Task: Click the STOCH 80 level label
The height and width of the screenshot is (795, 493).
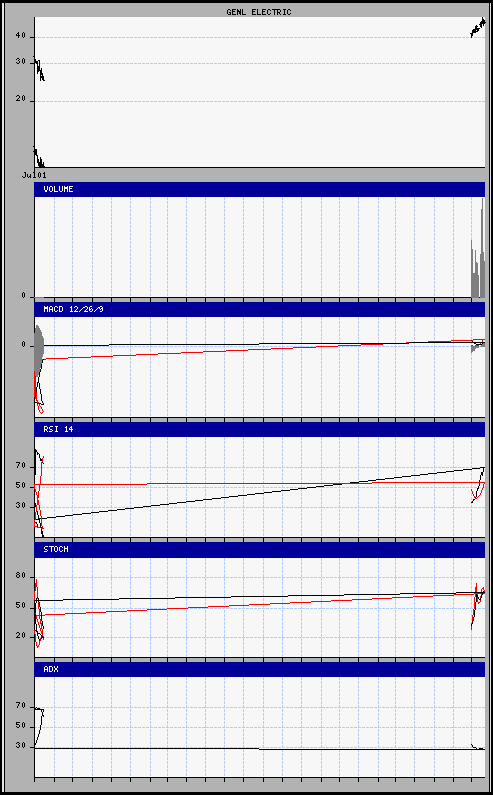Action: [x=20, y=576]
